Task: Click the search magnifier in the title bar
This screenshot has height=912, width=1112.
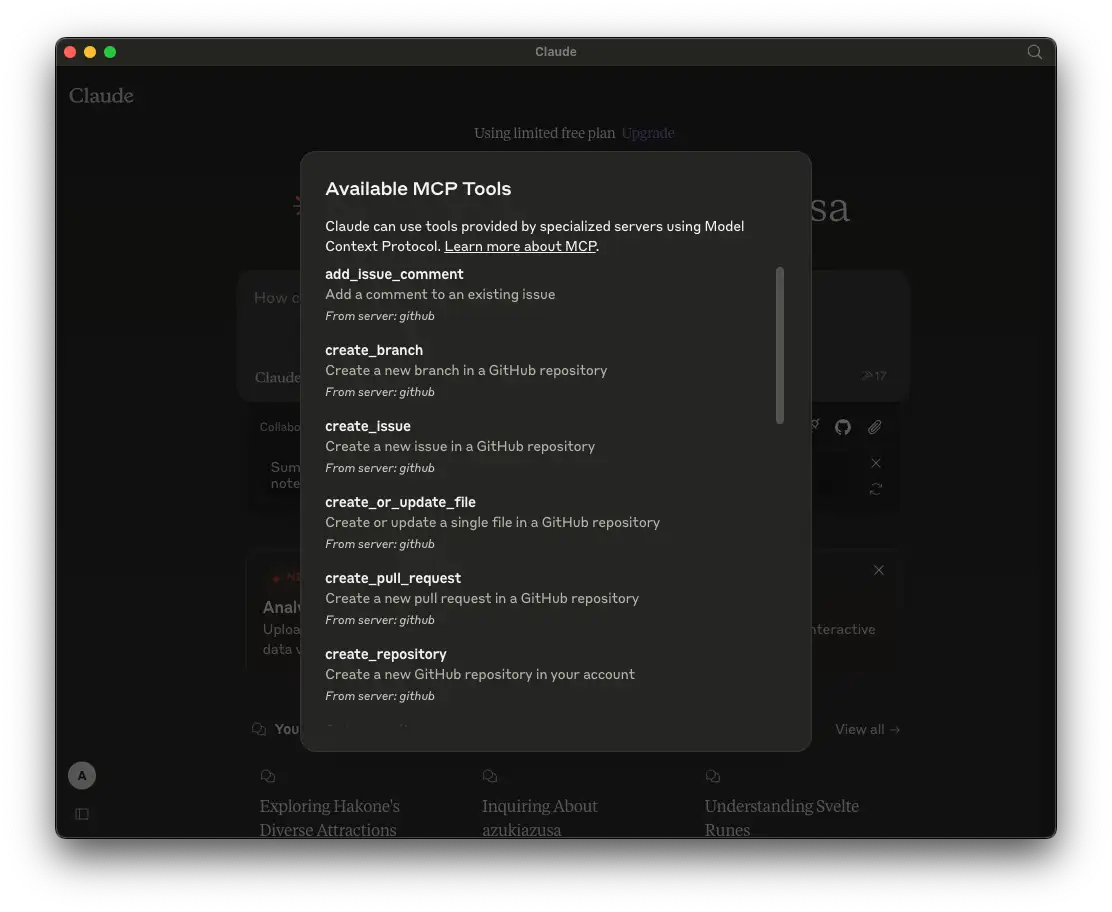Action: pos(1034,52)
